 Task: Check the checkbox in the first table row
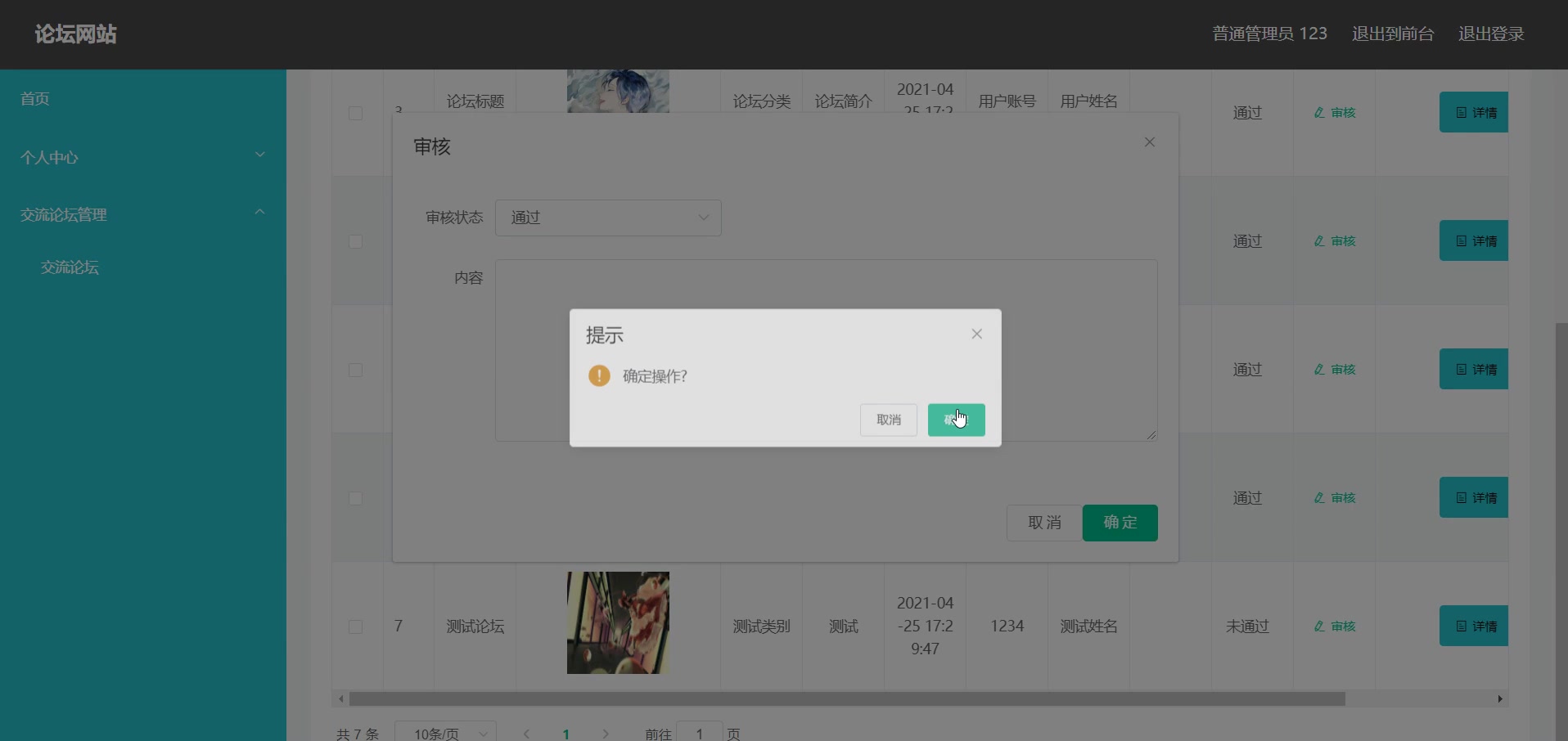tap(355, 114)
